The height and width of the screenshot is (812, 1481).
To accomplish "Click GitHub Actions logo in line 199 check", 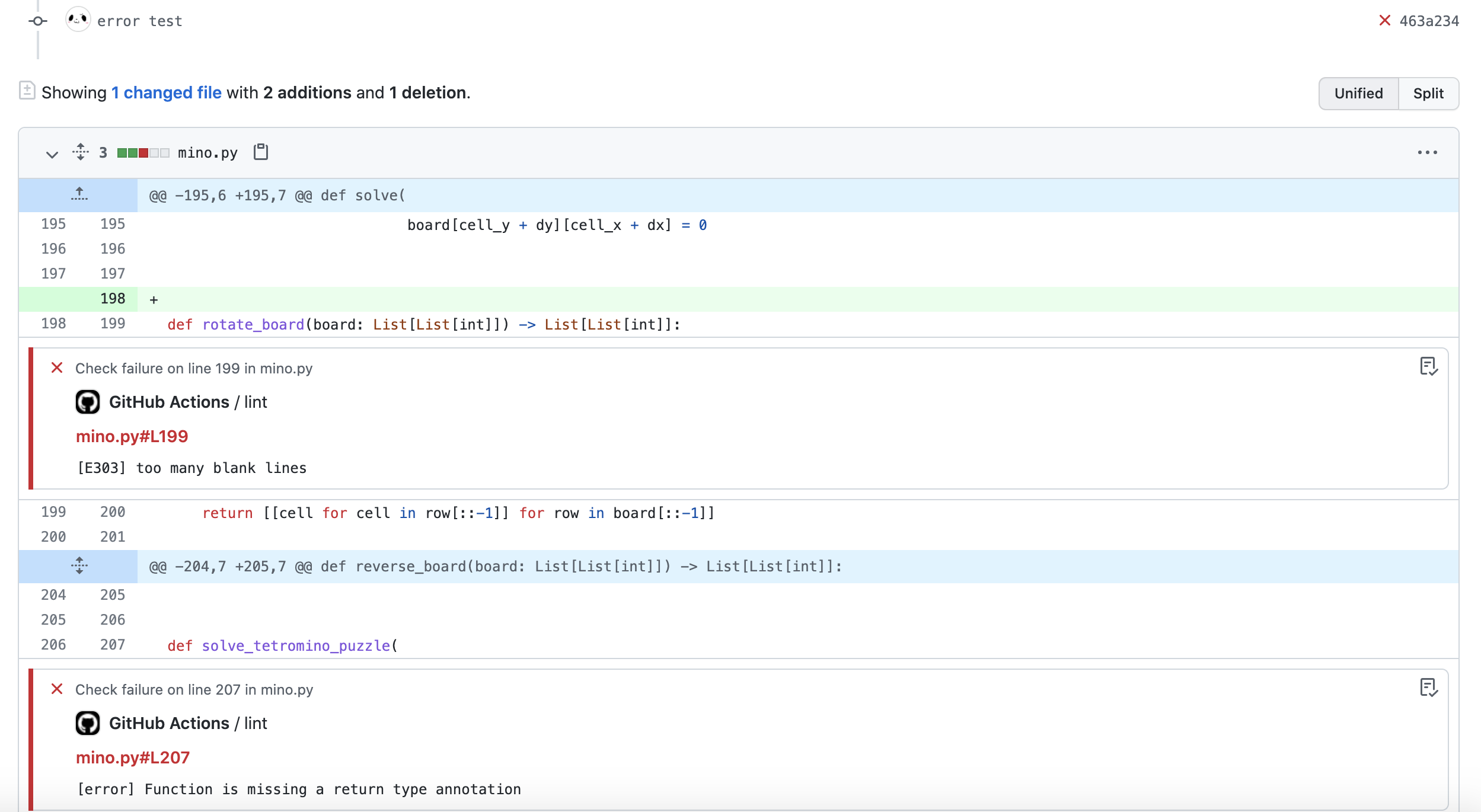I will point(88,402).
